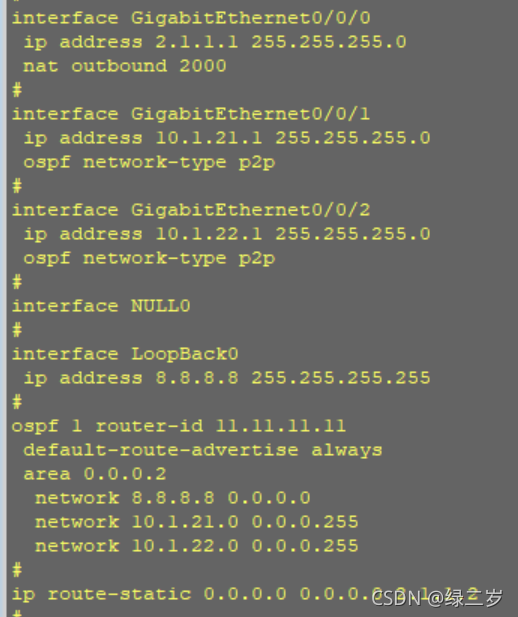Click the interface GigabitEthernet0/0/1 line
The image size is (518, 617).
point(191,114)
